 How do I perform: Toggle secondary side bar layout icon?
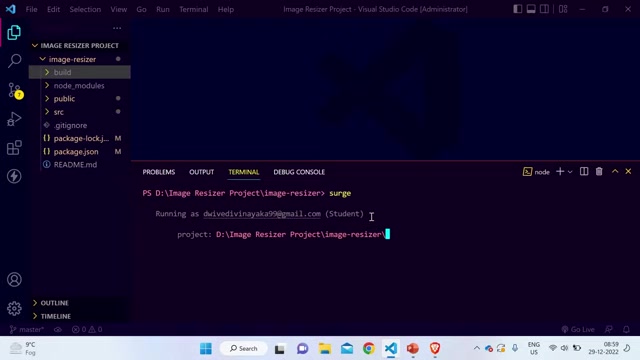coord(544,9)
